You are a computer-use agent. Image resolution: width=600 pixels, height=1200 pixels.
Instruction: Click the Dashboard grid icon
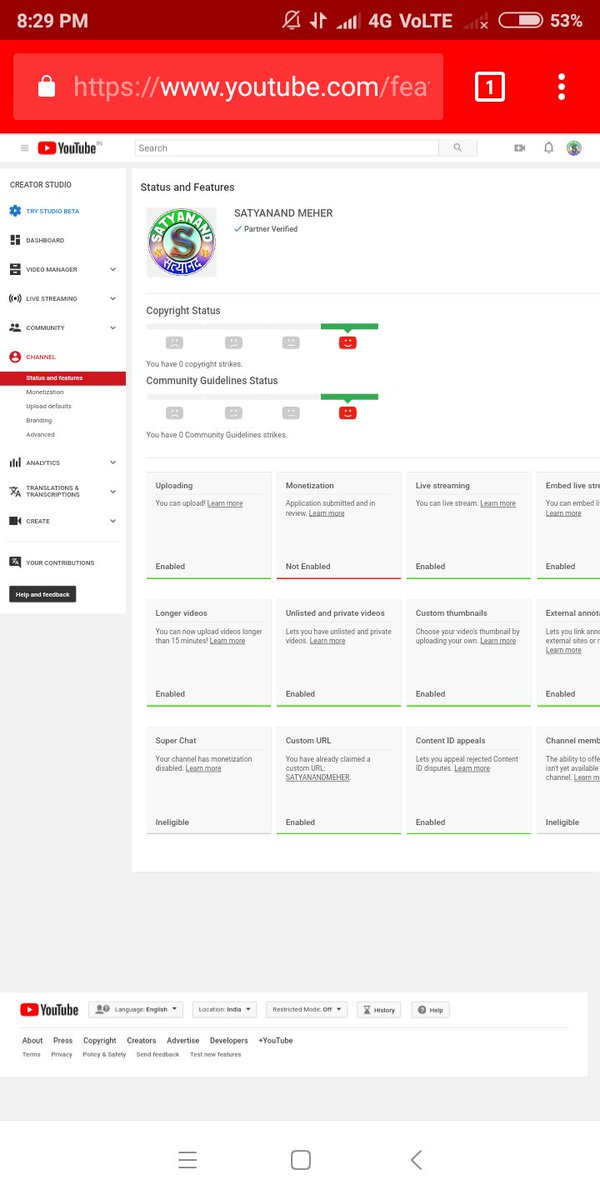[15, 240]
